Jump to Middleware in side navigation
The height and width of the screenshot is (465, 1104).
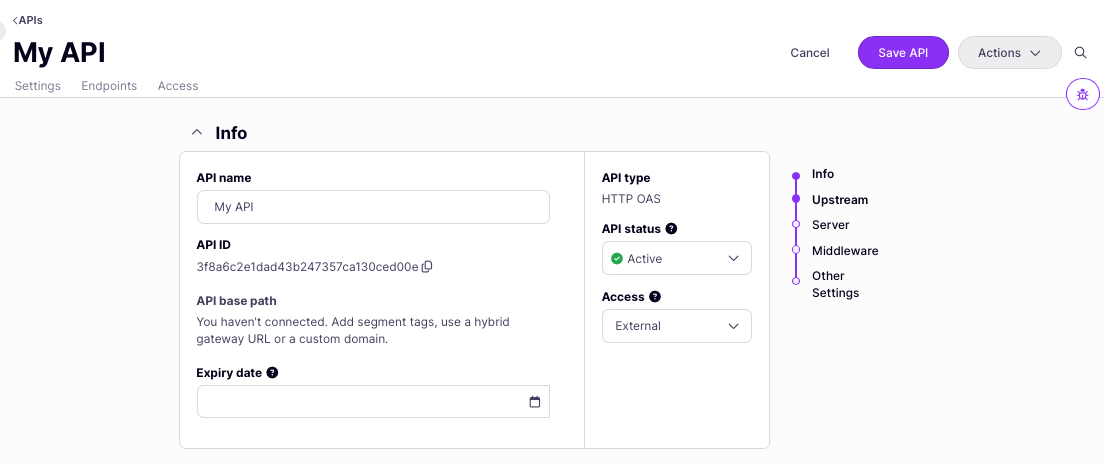(844, 251)
